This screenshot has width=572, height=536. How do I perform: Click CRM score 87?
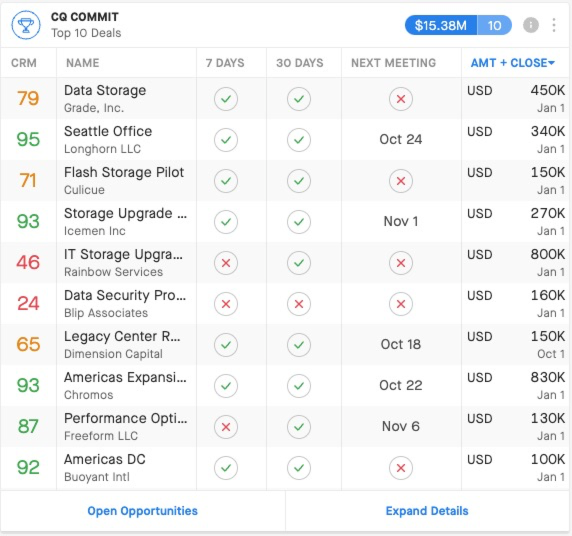click(28, 427)
